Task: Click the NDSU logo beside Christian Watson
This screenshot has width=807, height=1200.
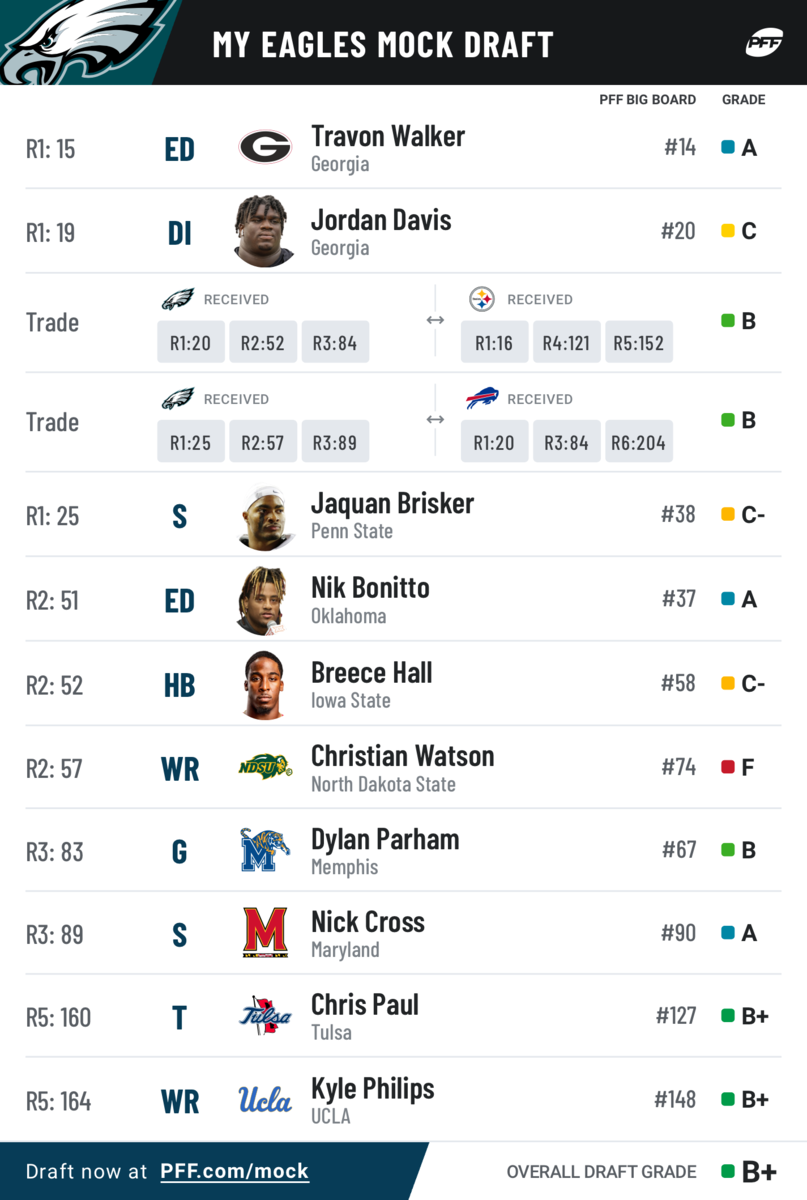Action: click(265, 767)
